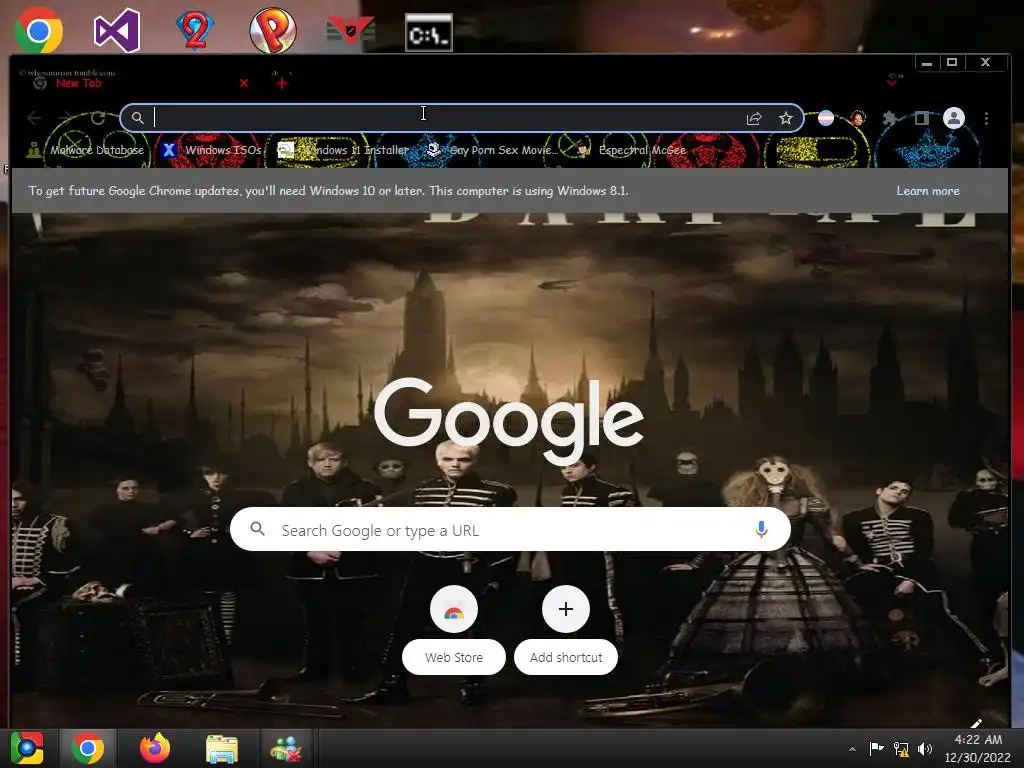Reload the current page
Viewport: 1024px width, 768px height.
(98, 118)
